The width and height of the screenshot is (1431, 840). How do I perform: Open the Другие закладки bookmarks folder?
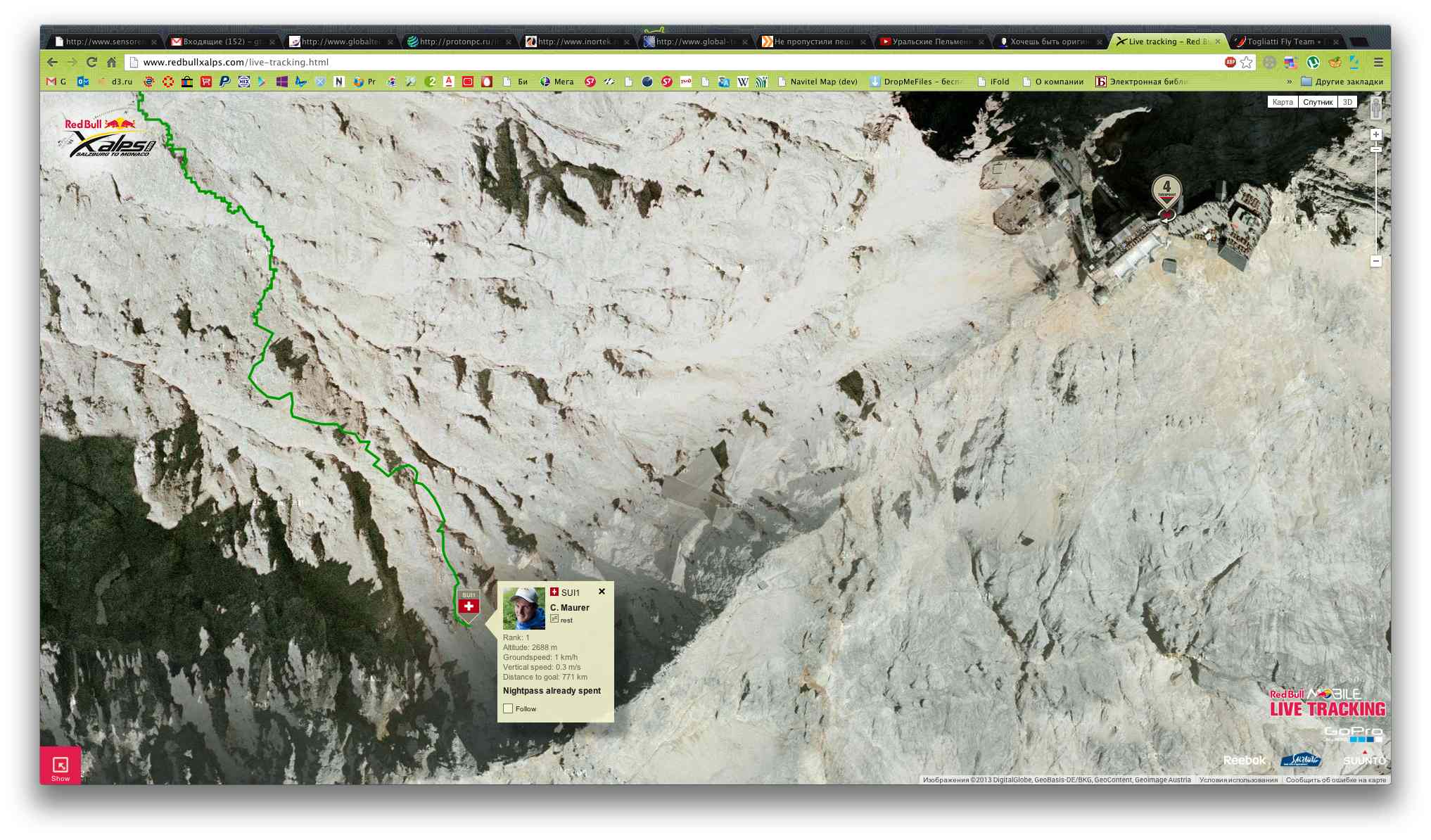coord(1342,82)
